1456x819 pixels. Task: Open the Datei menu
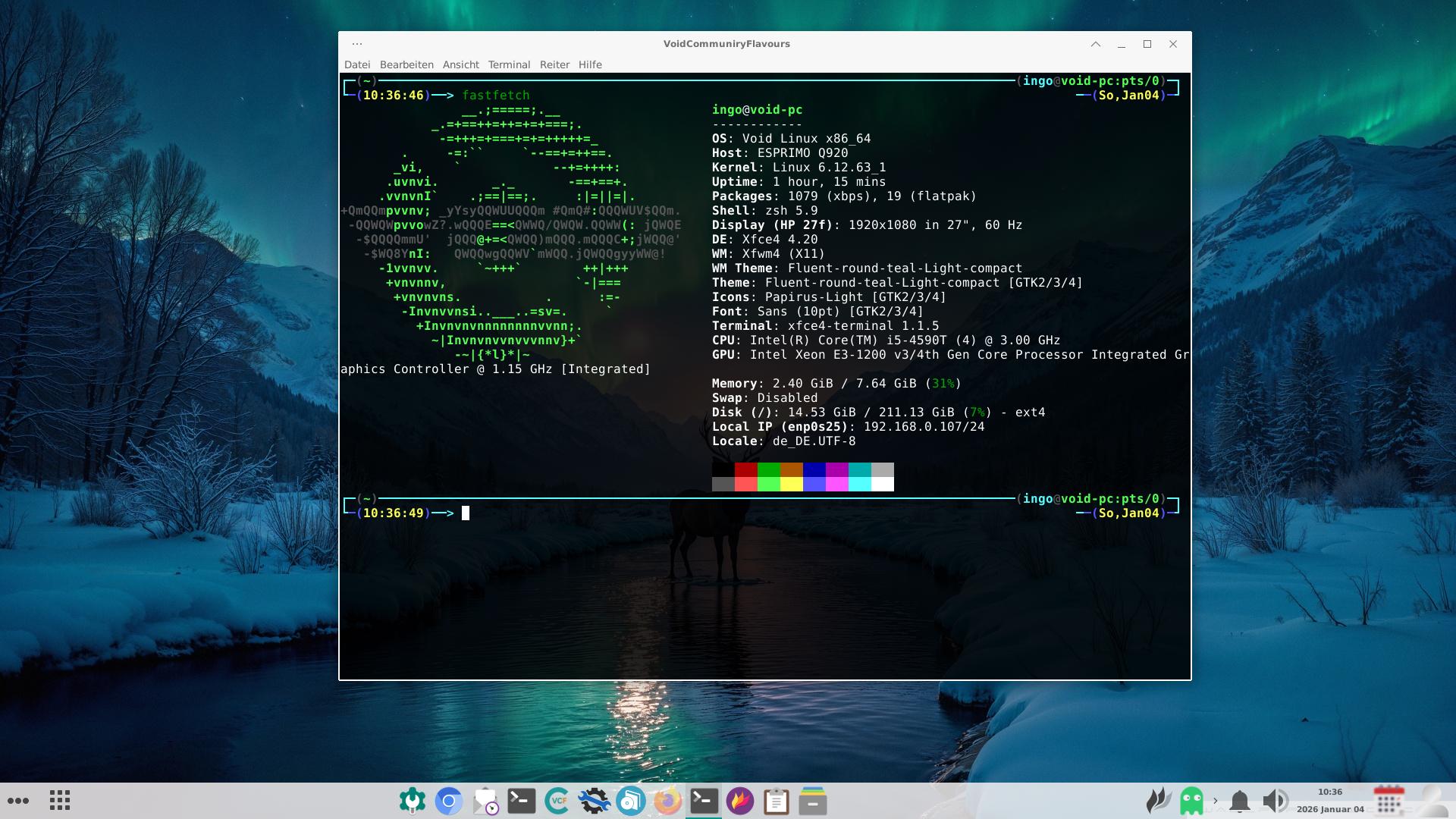[357, 64]
